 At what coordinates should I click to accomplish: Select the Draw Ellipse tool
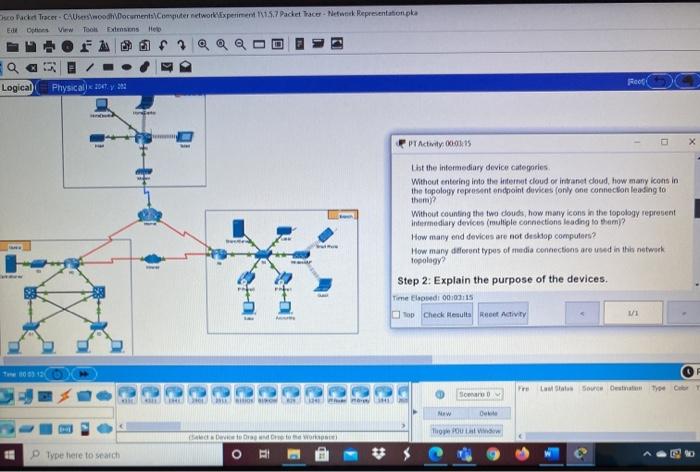[126, 67]
